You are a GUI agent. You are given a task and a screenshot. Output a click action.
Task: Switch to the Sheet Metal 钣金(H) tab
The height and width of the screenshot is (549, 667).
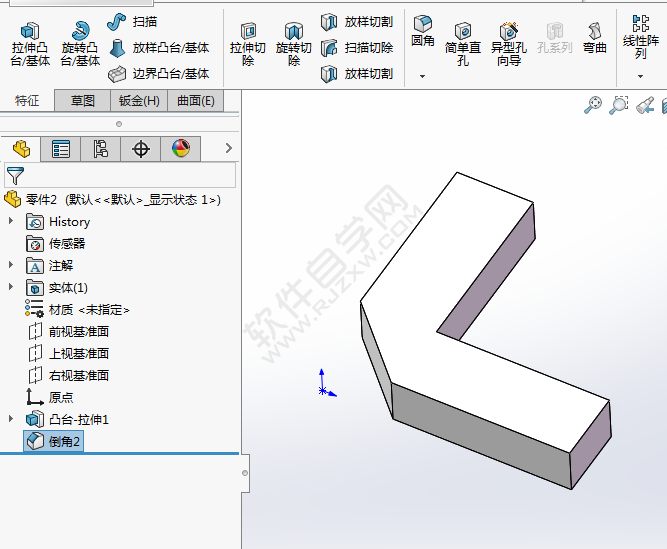[139, 101]
